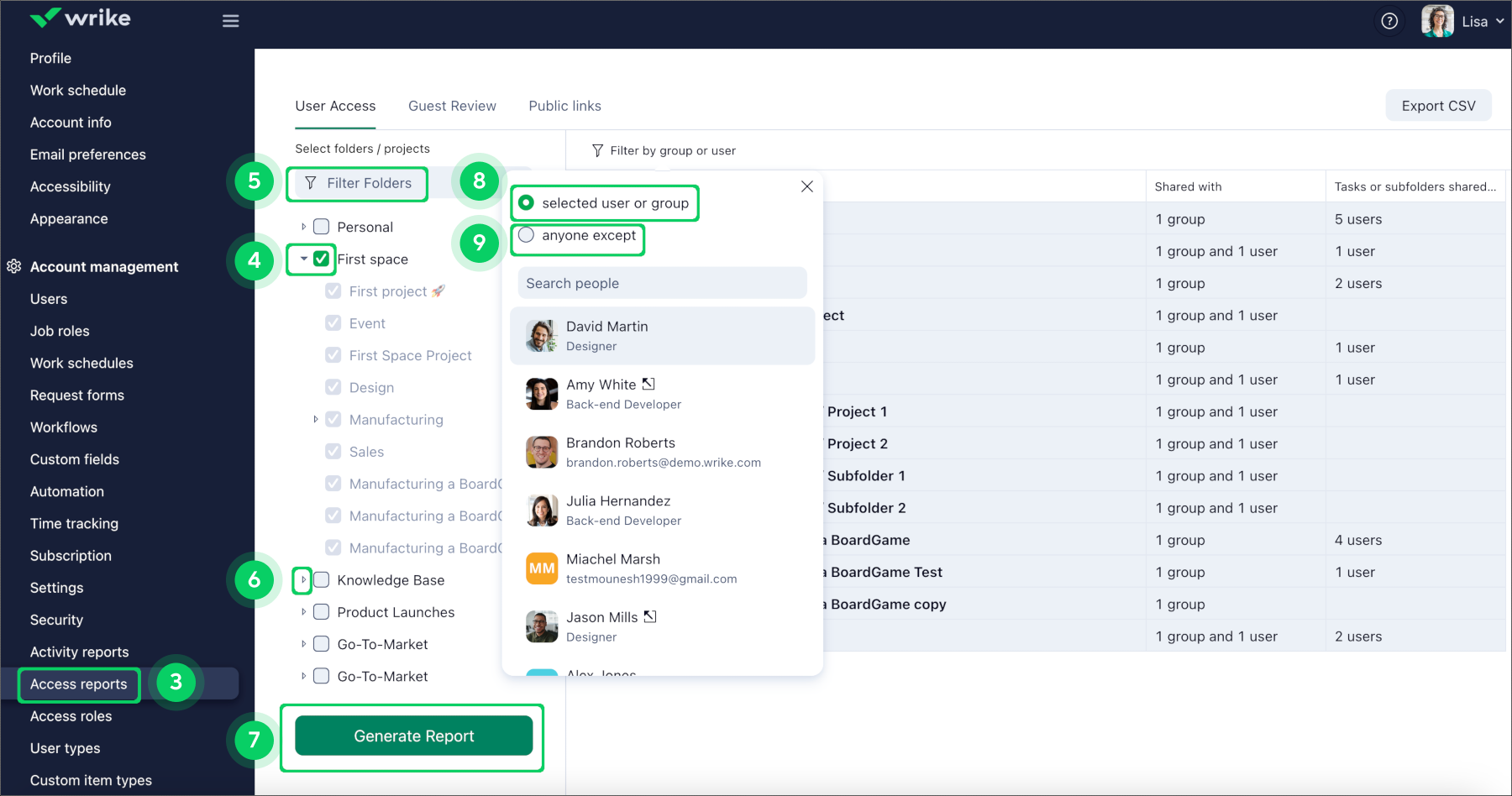Click the Export CSV button

click(1438, 106)
